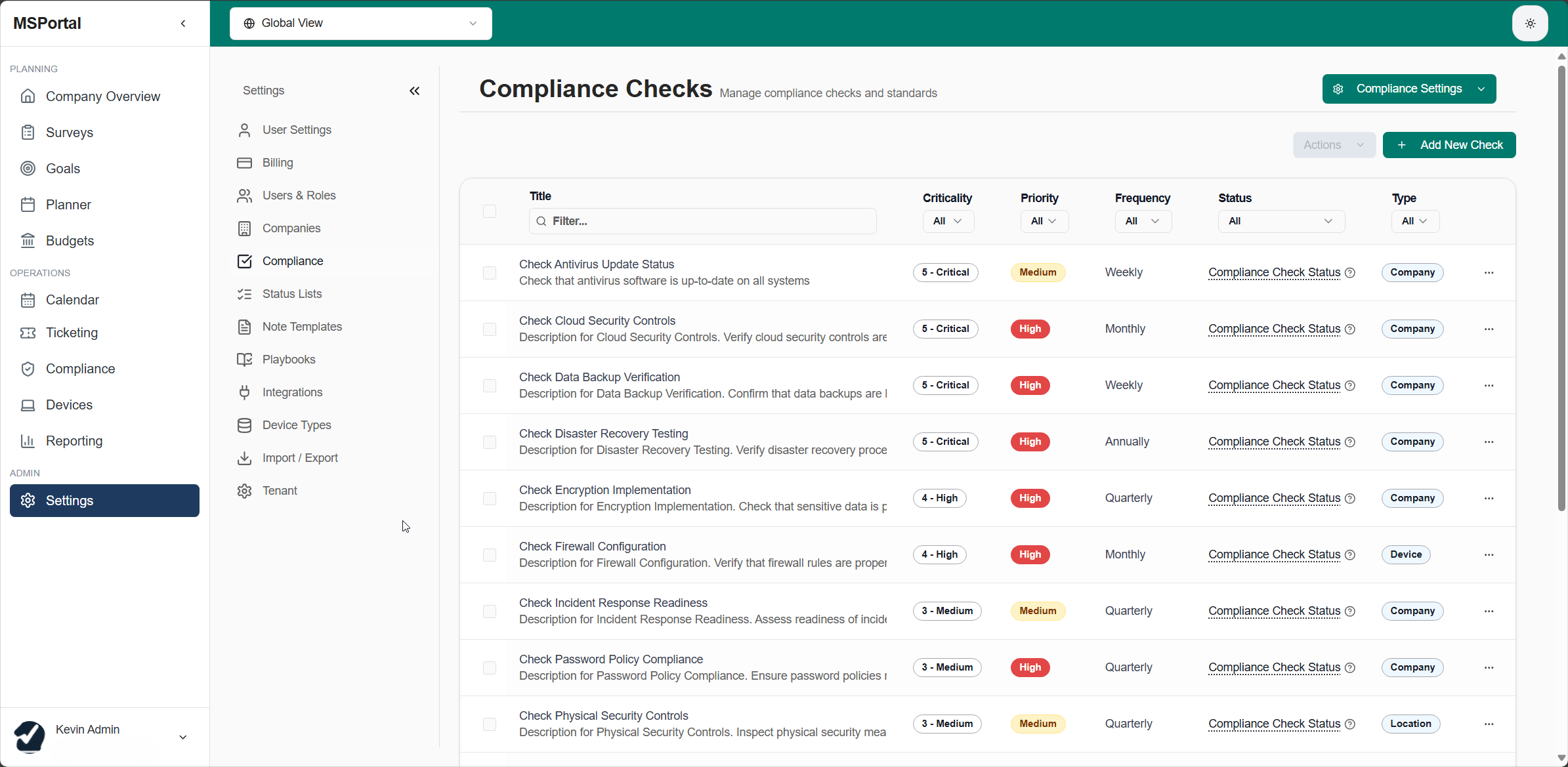Click the help icon beside Firewall Configuration row status
This screenshot has height=767, width=1568.
coord(1350,555)
